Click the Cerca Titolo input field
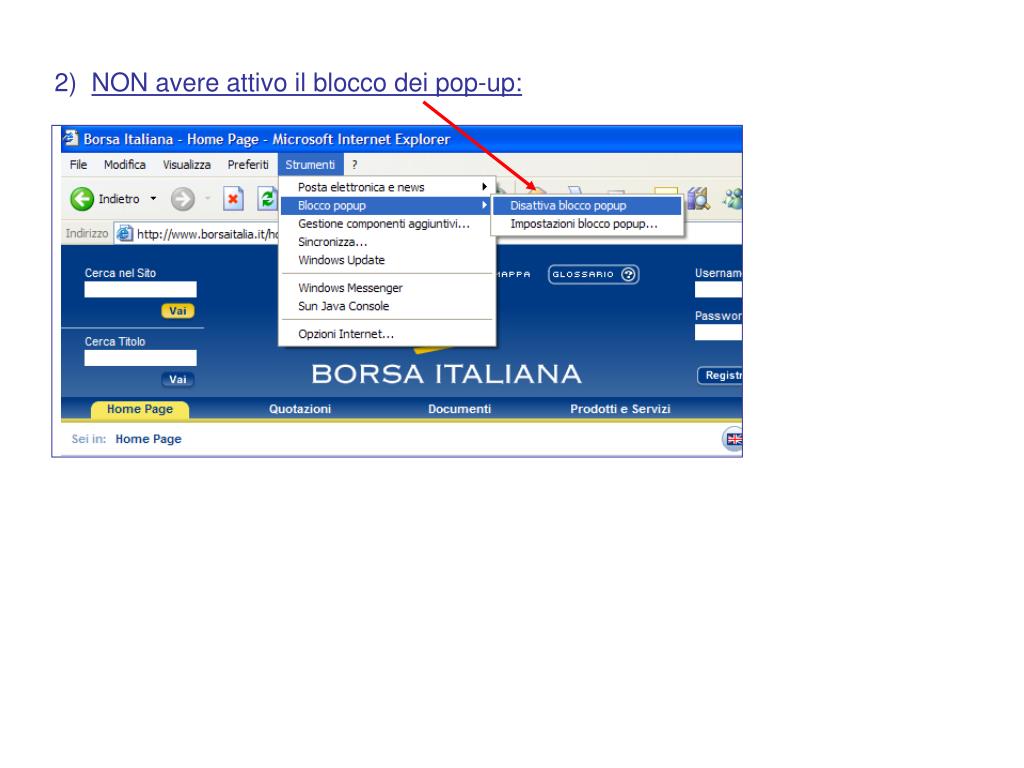This screenshot has height=768, width=1024. [140, 358]
